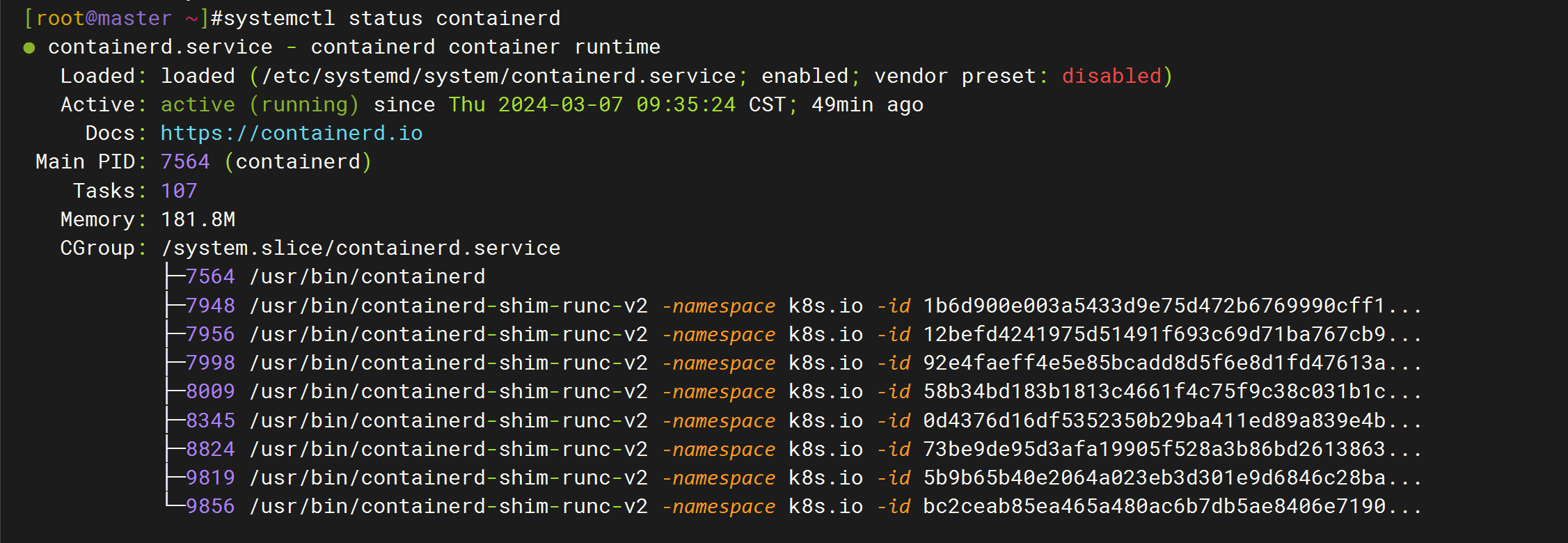
Task: Click the green service status dot
Action: tap(29, 48)
